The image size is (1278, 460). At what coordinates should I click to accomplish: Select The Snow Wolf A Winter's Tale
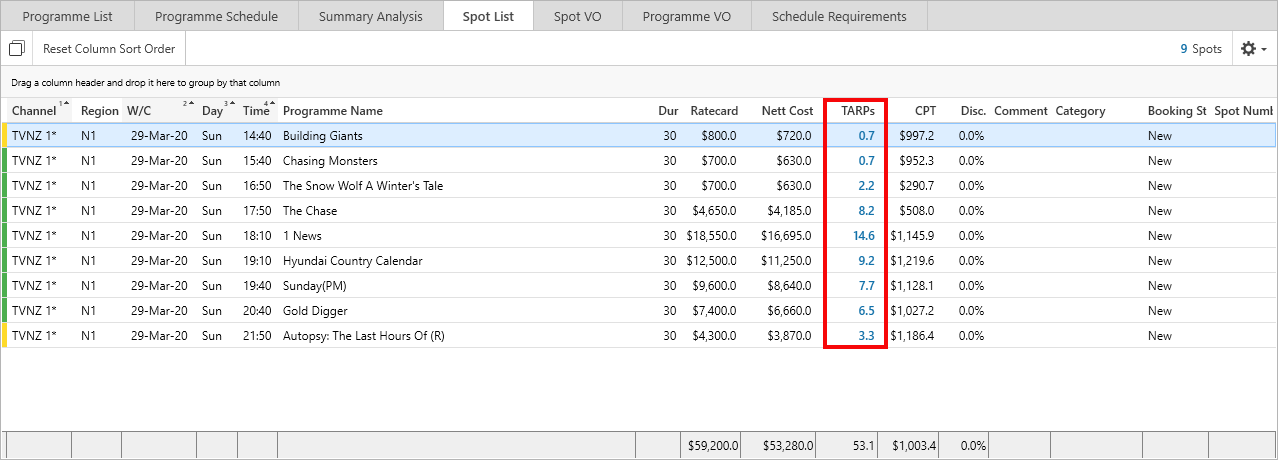coord(640,186)
